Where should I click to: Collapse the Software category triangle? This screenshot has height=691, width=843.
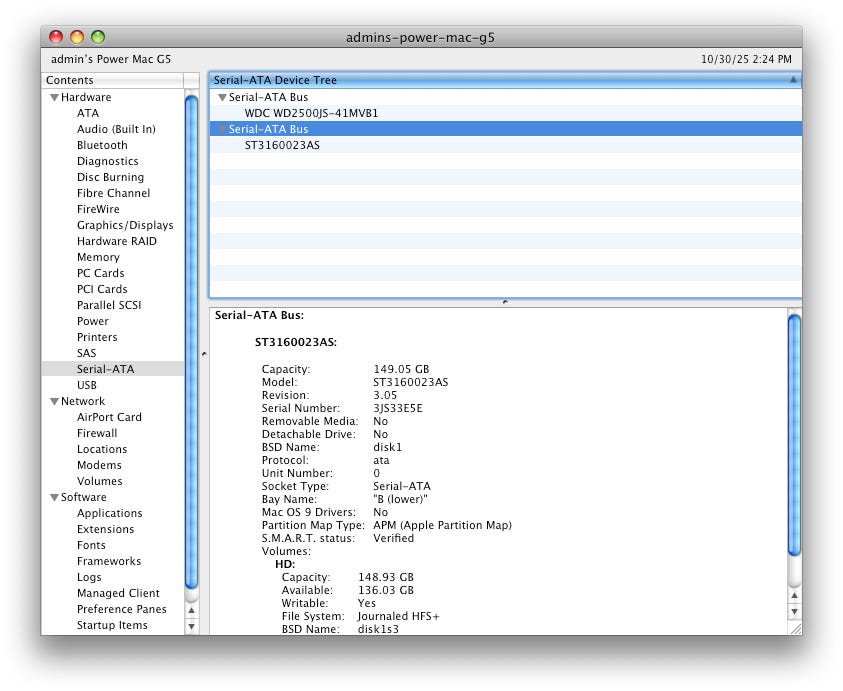click(x=54, y=498)
